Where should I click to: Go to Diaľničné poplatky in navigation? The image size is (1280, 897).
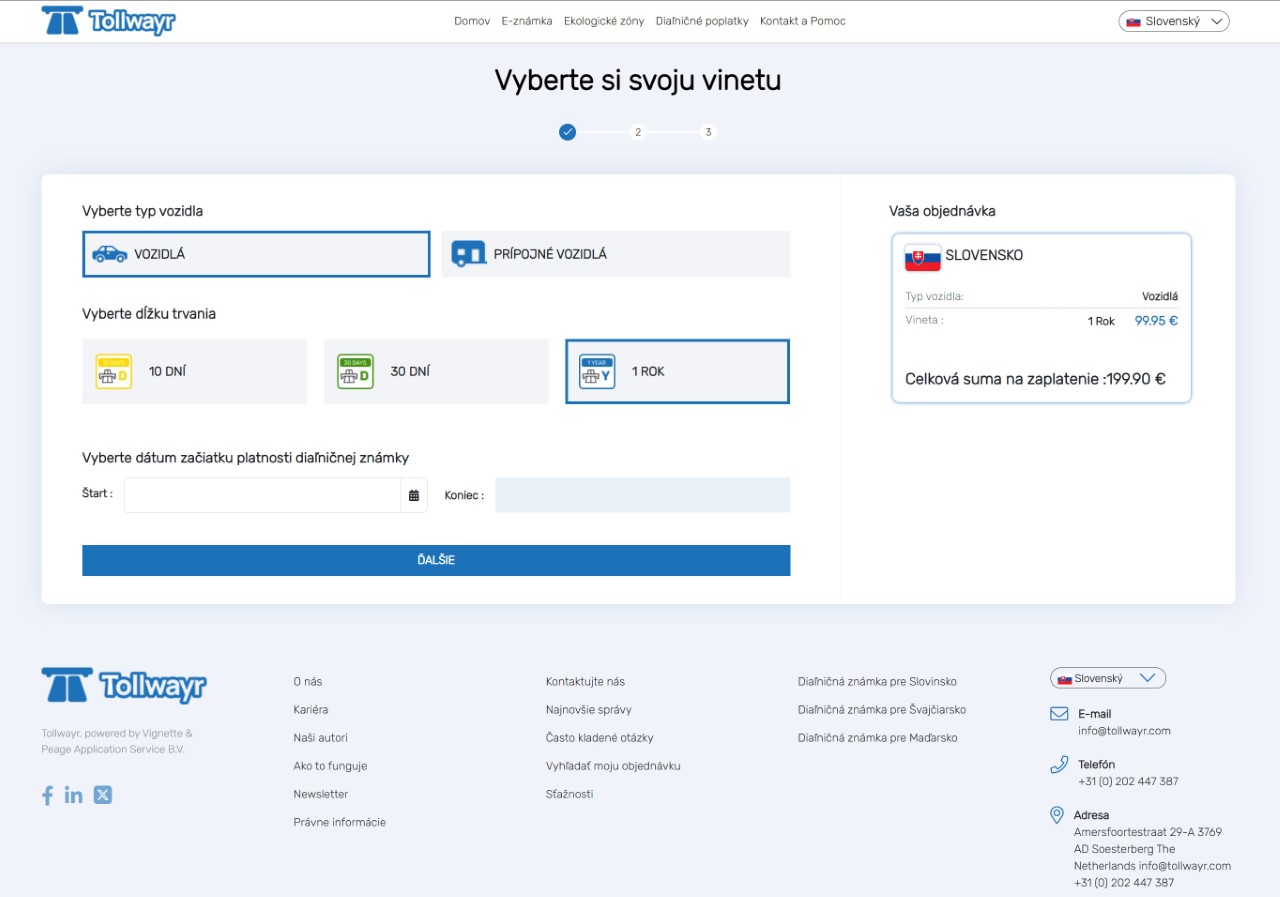coord(702,21)
